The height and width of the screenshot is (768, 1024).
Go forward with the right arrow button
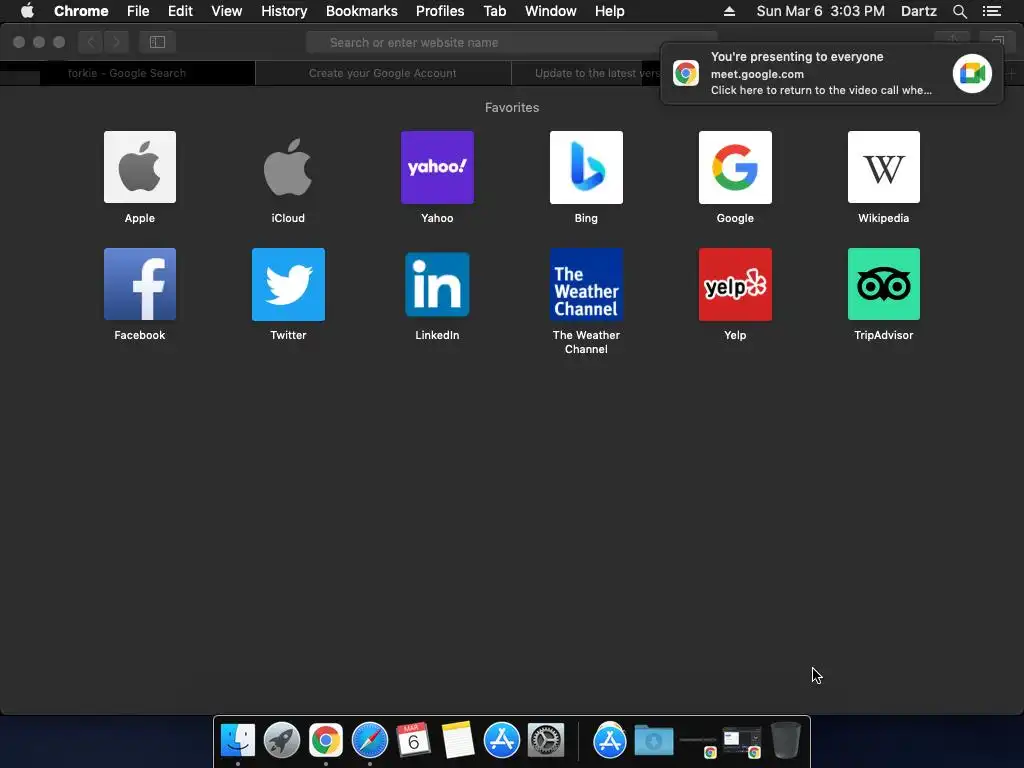pyautogui.click(x=116, y=42)
